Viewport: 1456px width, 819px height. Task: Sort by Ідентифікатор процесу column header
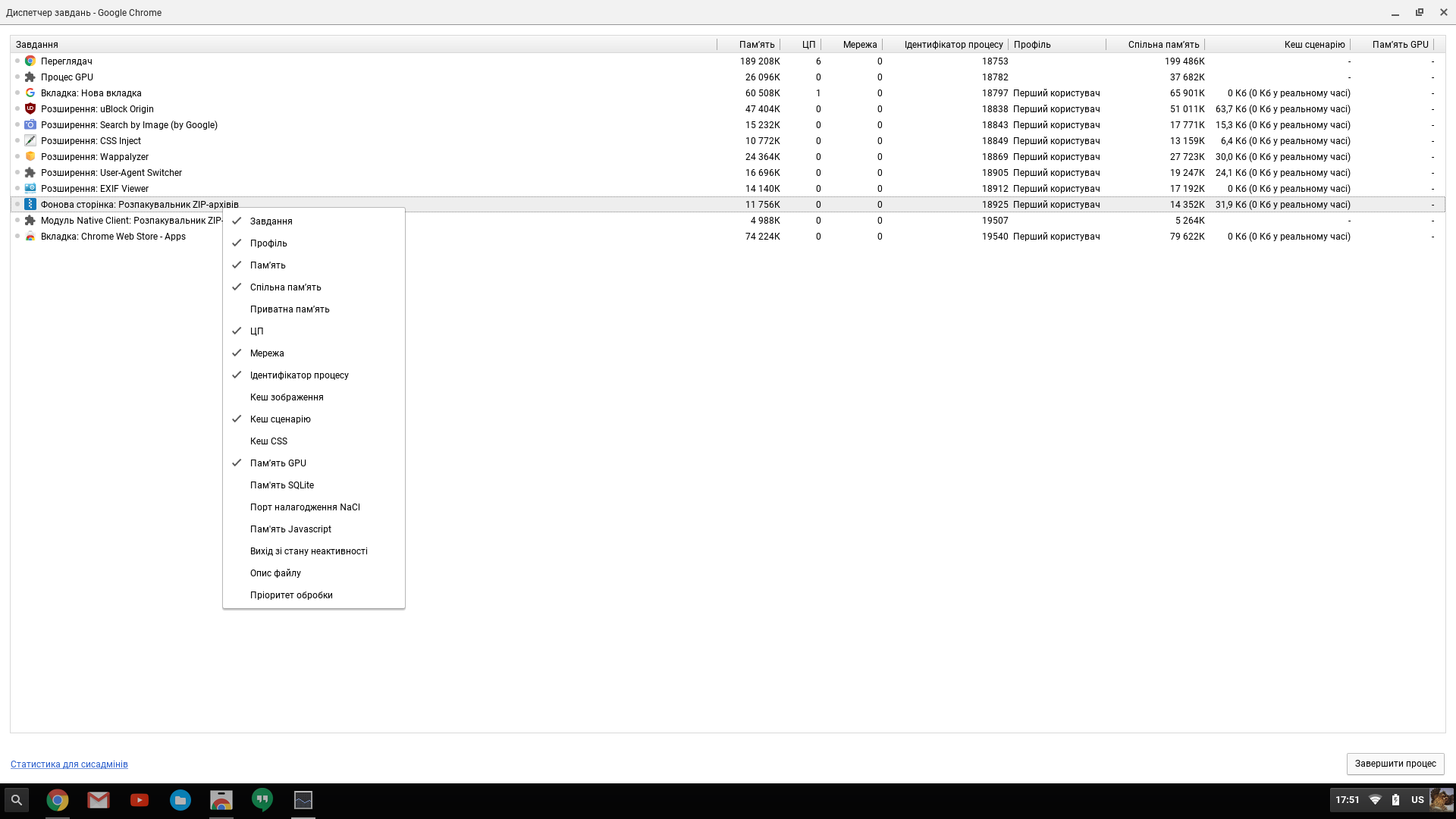coord(952,45)
